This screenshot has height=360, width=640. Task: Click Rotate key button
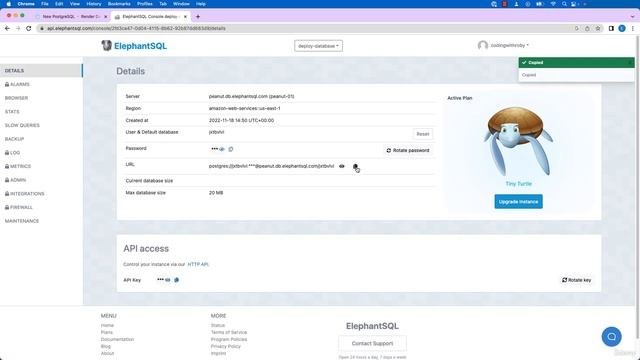[x=576, y=280]
